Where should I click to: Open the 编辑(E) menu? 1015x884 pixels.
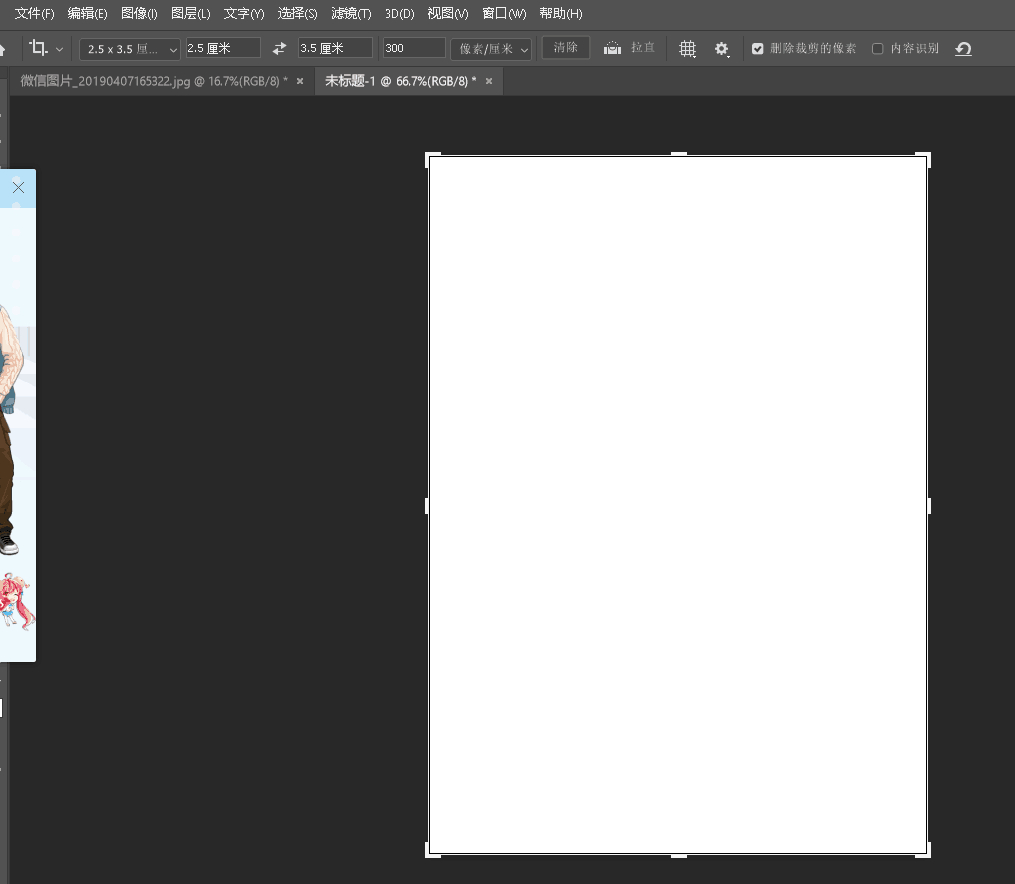tap(87, 13)
